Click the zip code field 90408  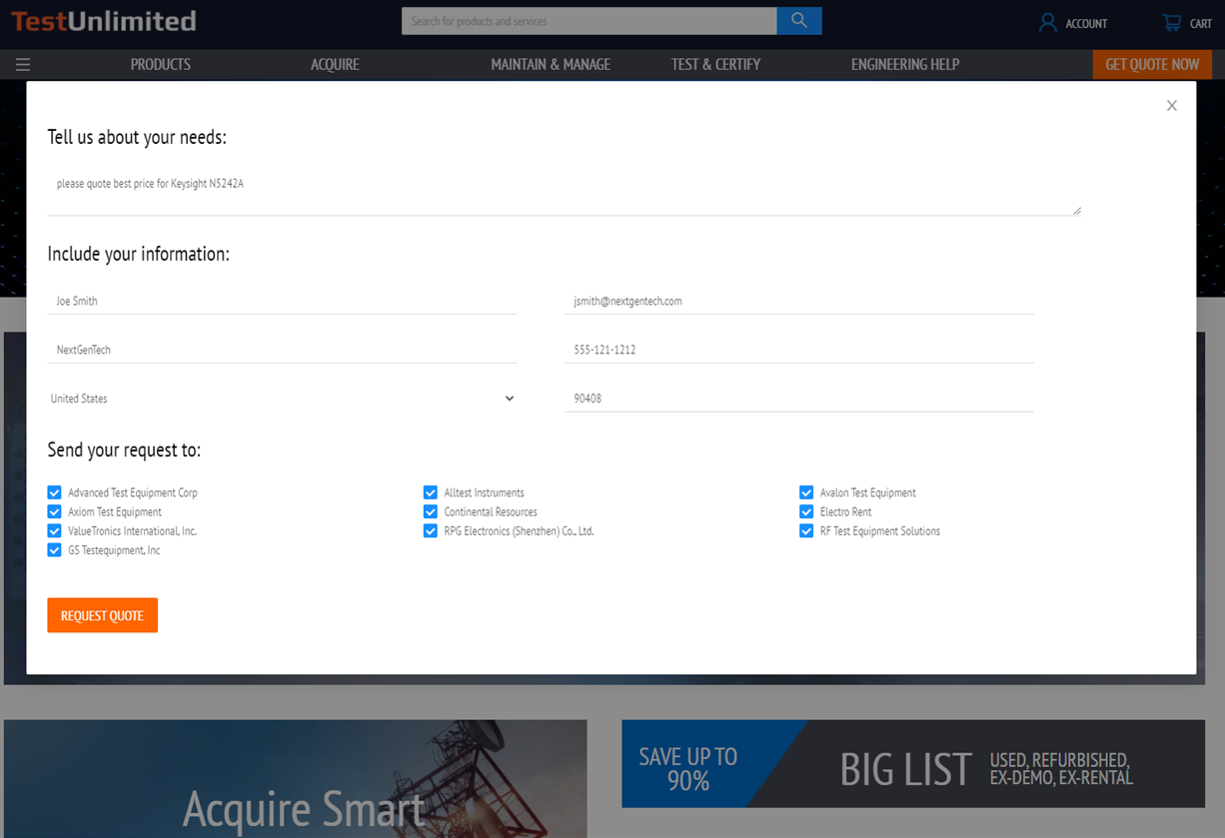tap(799, 398)
